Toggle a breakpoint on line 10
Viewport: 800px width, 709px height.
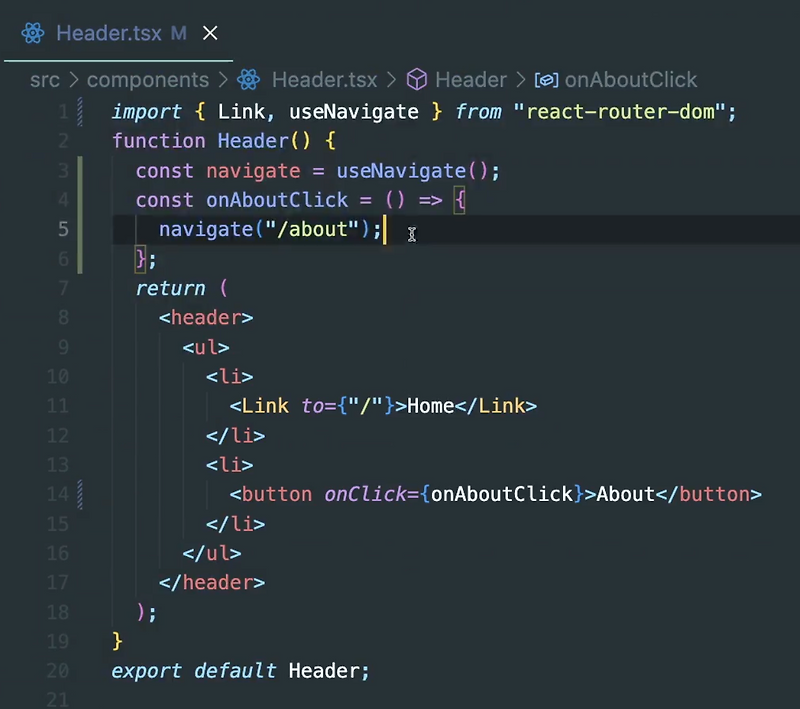40,376
